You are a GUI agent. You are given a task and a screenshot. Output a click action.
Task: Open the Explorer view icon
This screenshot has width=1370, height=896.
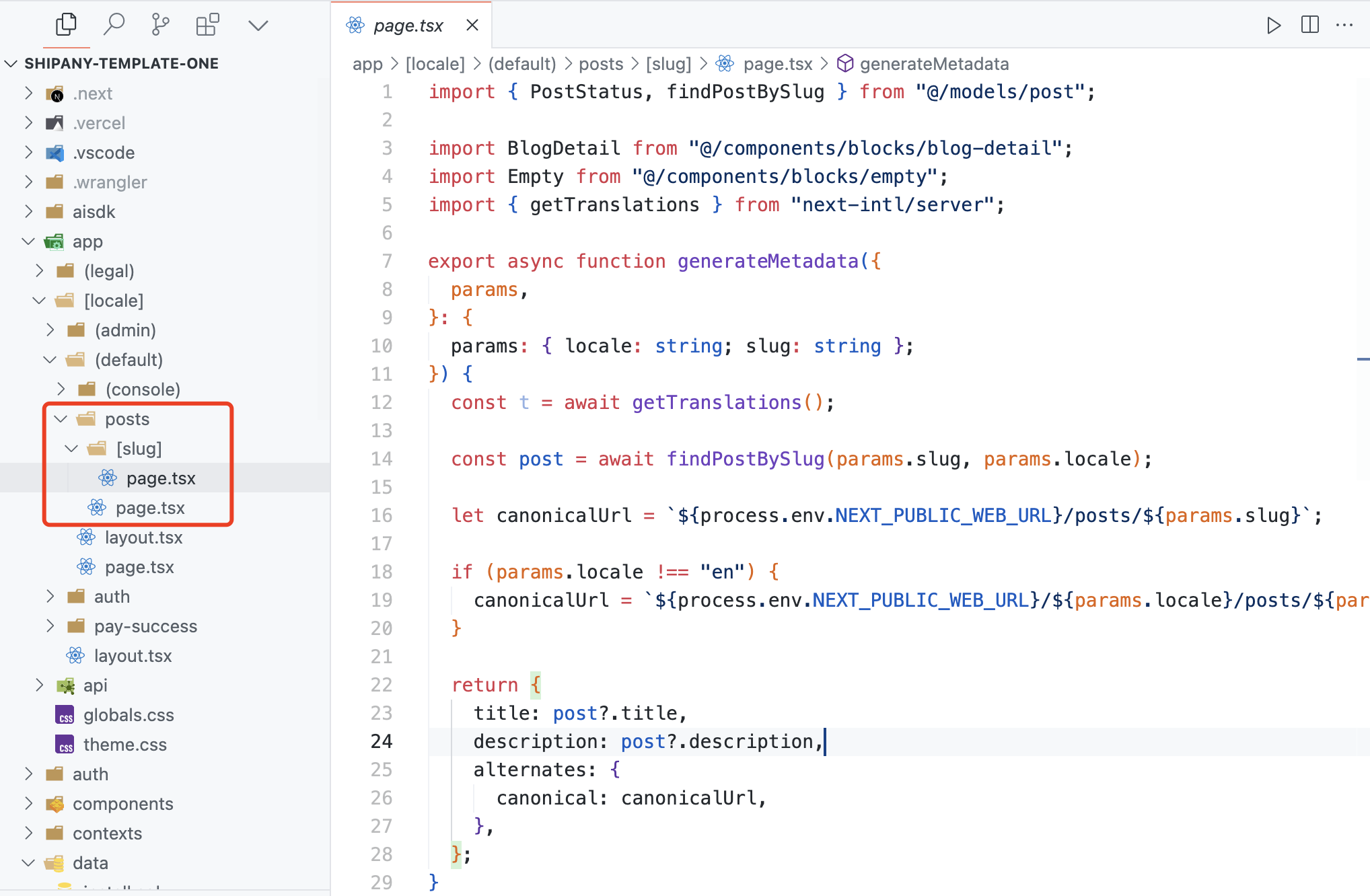[x=66, y=25]
